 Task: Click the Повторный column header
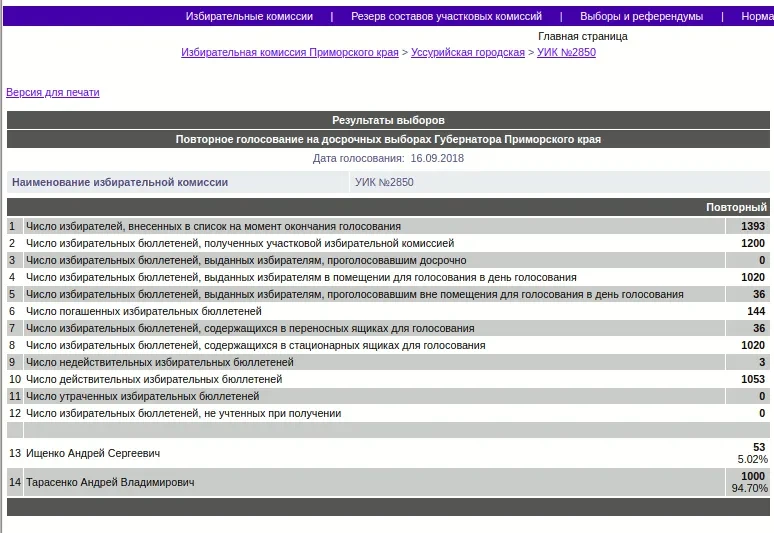736,207
